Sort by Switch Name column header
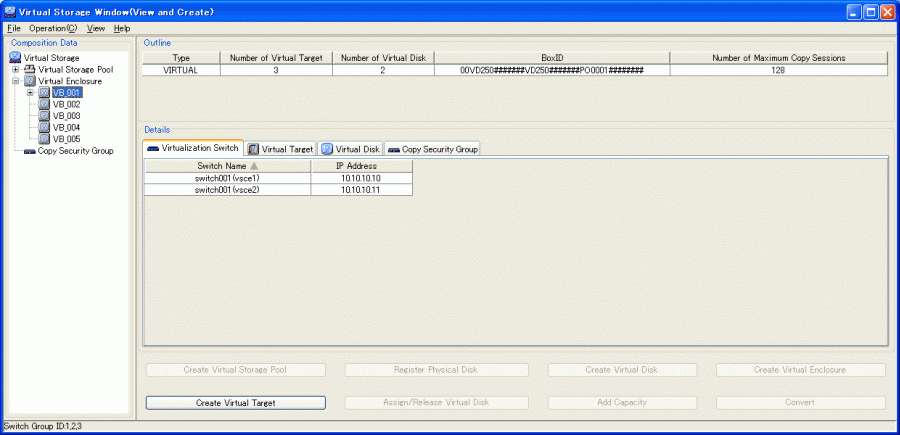The height and width of the screenshot is (435, 900). pyautogui.click(x=227, y=166)
